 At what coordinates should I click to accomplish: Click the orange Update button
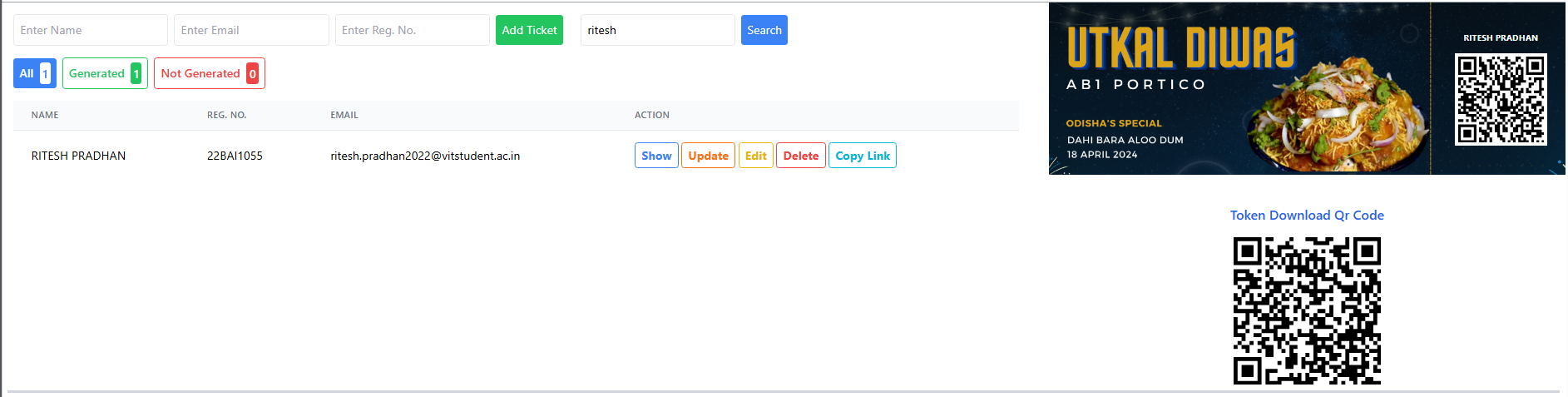[708, 156]
